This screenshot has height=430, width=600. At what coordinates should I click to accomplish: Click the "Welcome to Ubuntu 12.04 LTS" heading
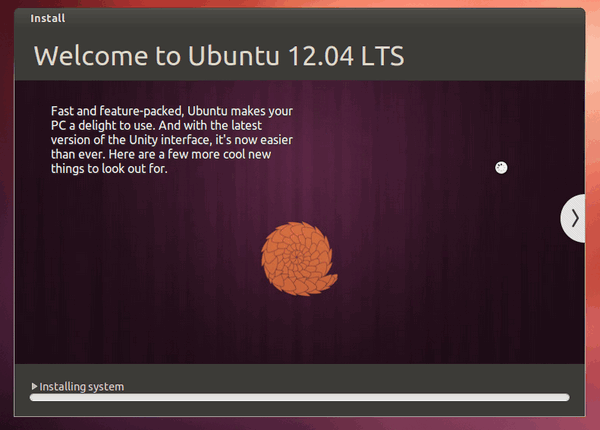(x=218, y=55)
